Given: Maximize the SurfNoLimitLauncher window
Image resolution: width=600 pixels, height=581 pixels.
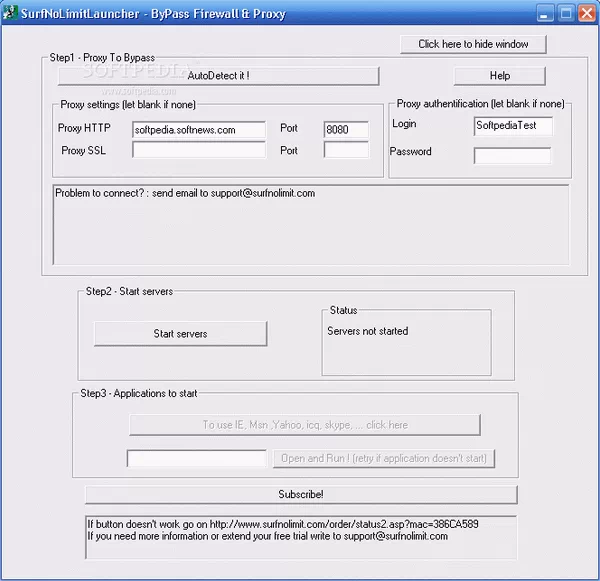Looking at the screenshot, I should 566,13.
